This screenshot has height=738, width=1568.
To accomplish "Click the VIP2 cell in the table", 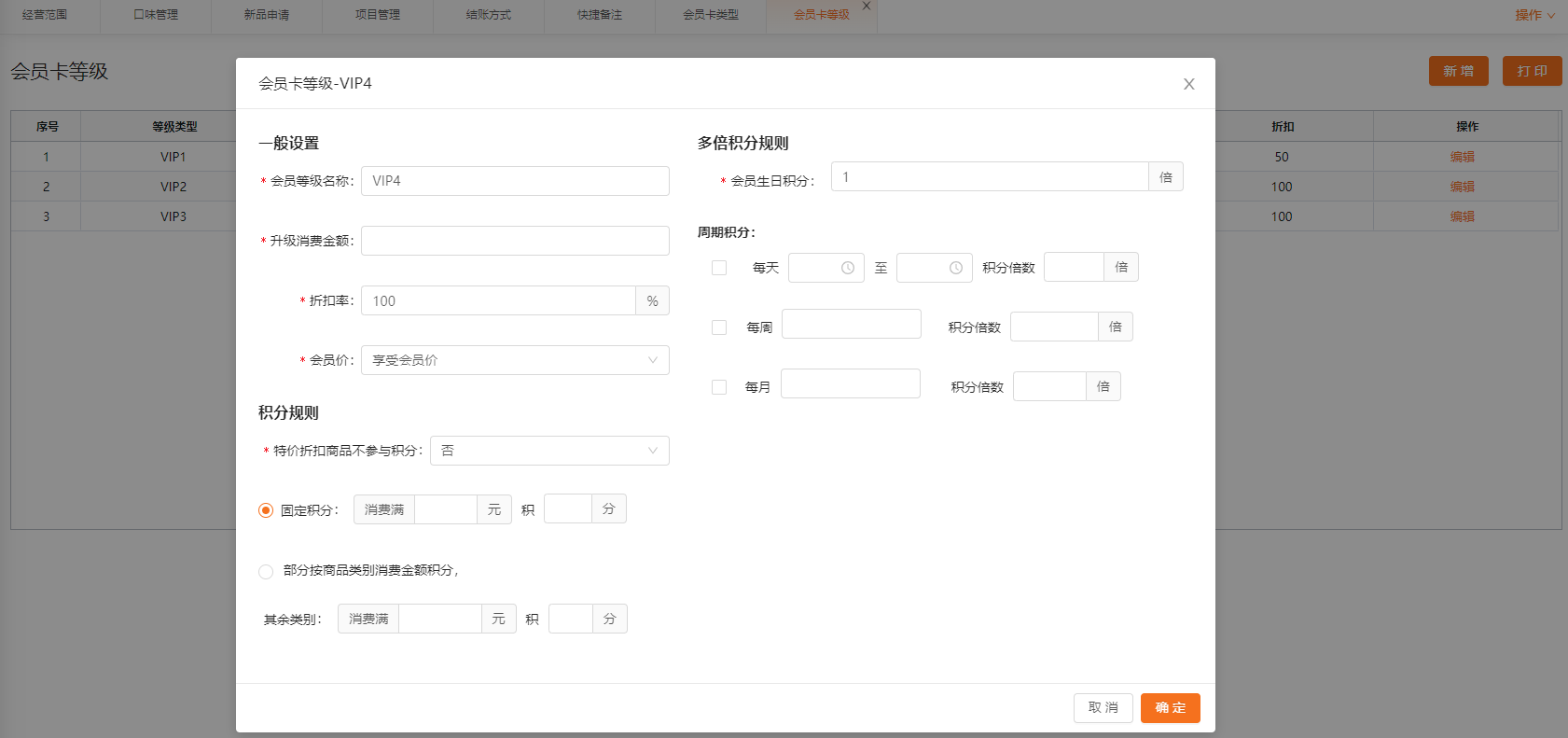I will [173, 187].
